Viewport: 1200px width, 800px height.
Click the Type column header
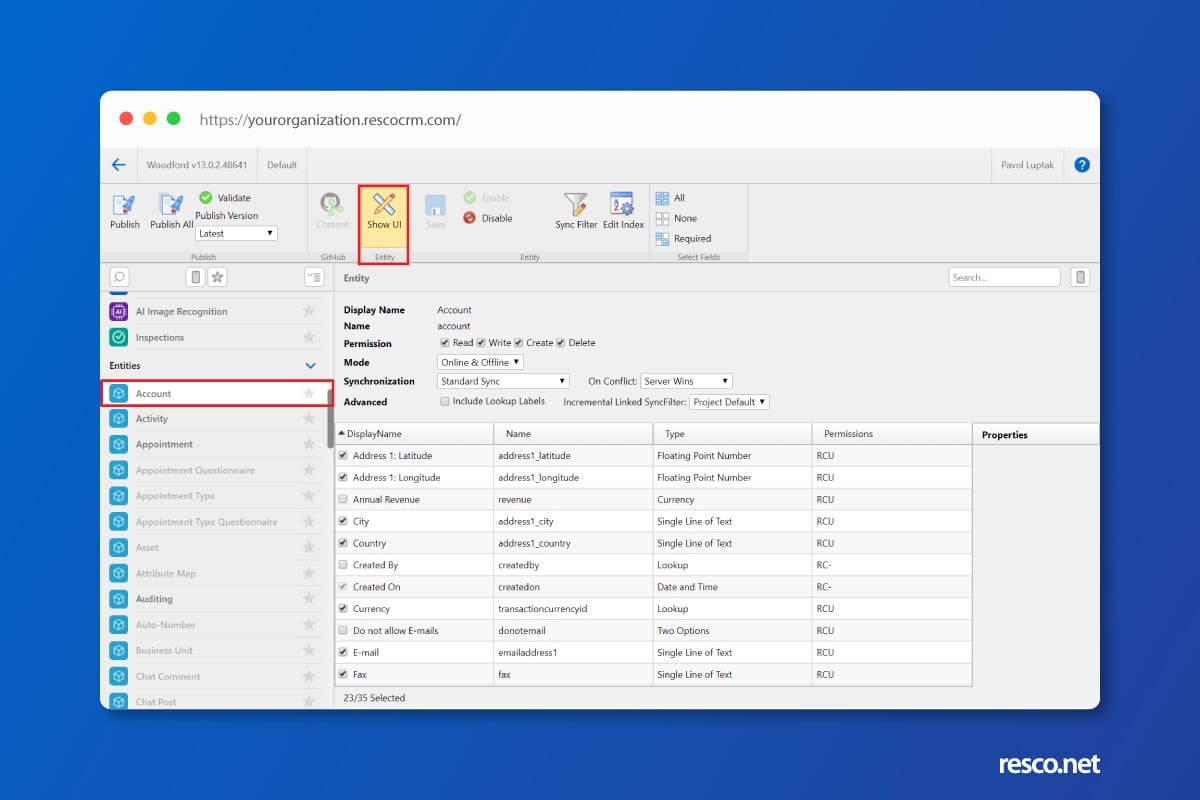[732, 434]
